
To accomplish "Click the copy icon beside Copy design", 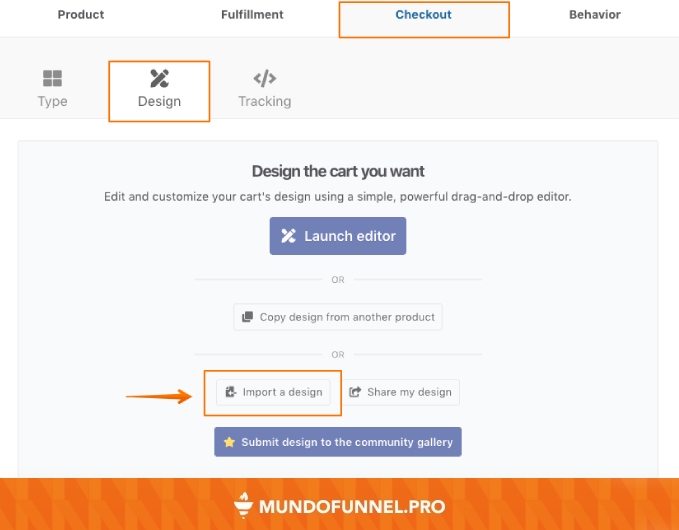I will (247, 317).
